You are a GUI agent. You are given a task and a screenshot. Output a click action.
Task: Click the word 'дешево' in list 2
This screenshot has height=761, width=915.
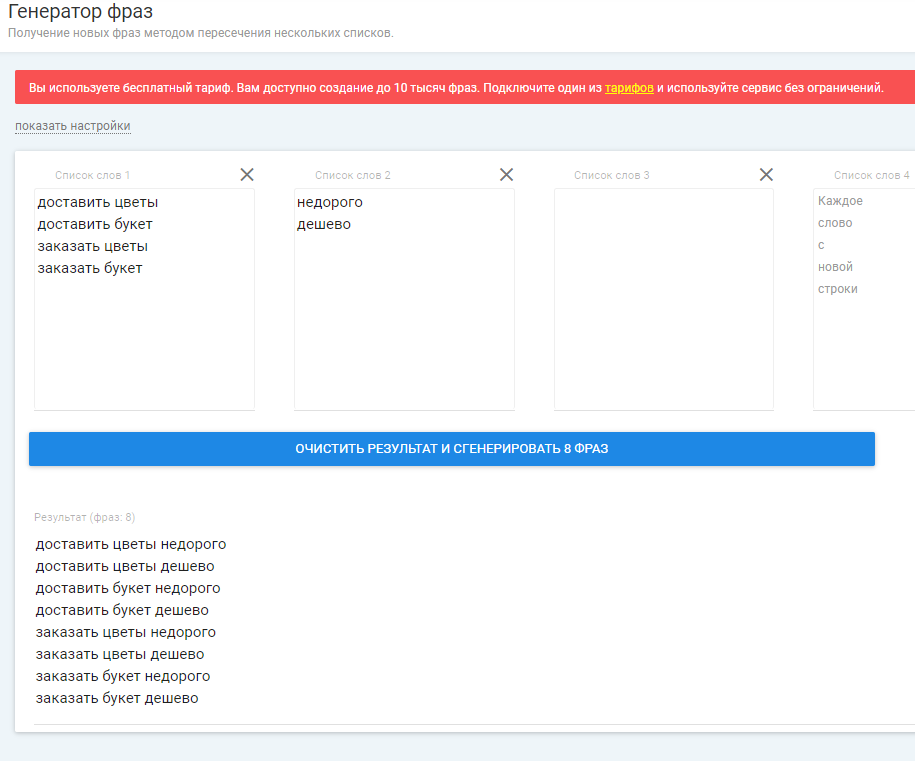pyautogui.click(x=324, y=224)
